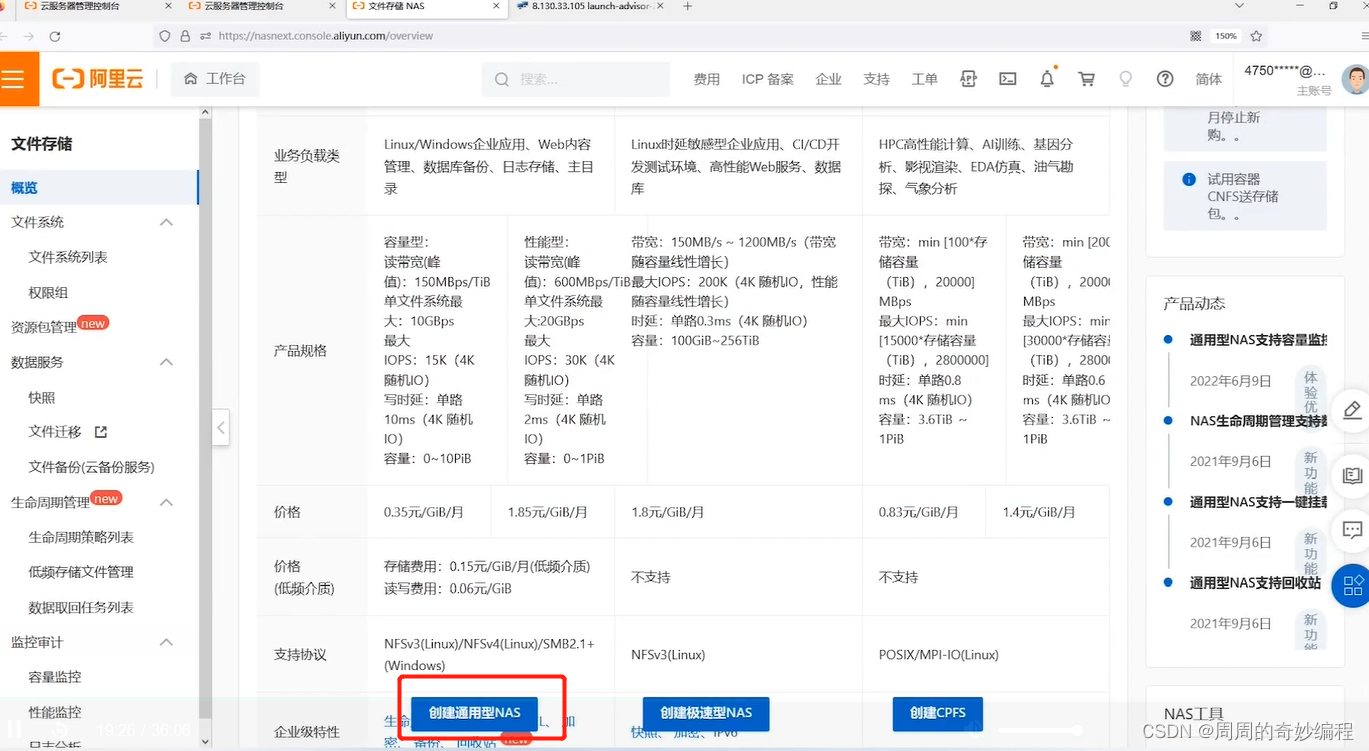The height and width of the screenshot is (751, 1369).
Task: Open 性能监控 page
Action: (55, 712)
